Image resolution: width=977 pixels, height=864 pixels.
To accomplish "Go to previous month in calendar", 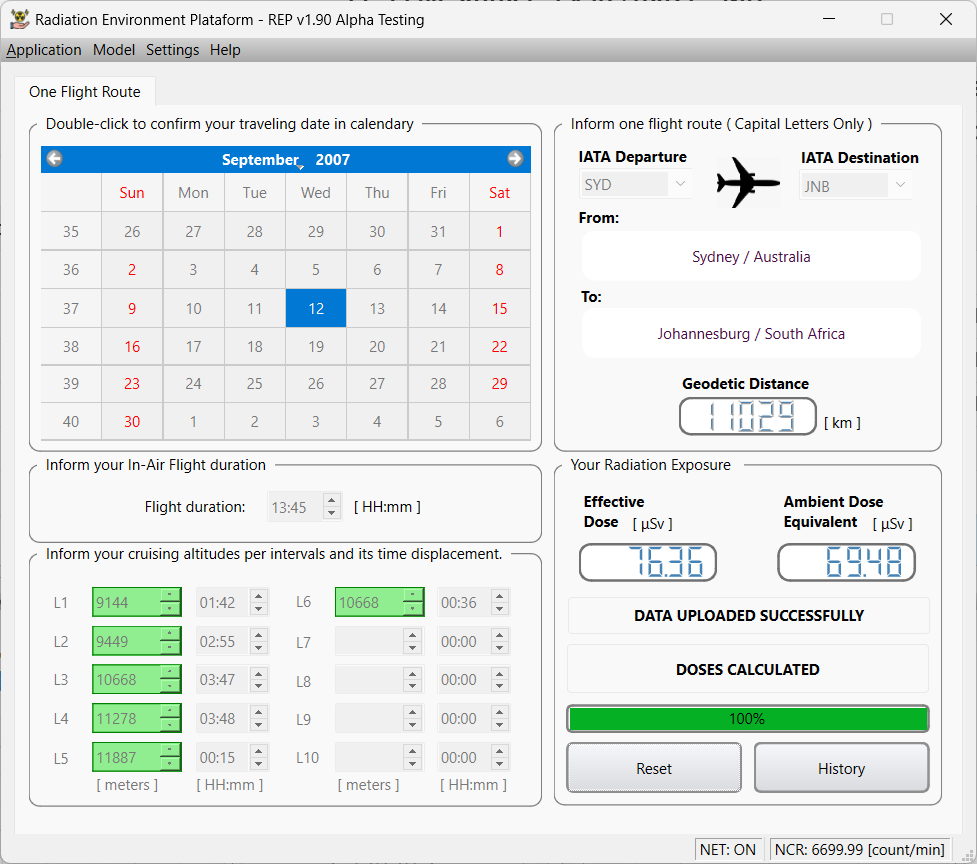I will click(54, 159).
